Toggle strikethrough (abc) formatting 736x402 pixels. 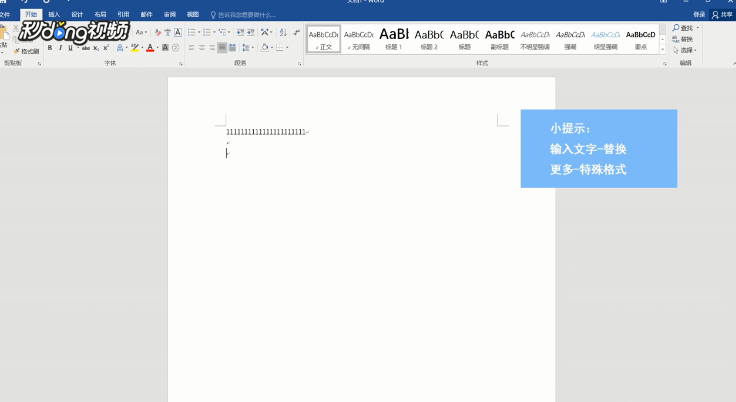click(x=86, y=47)
